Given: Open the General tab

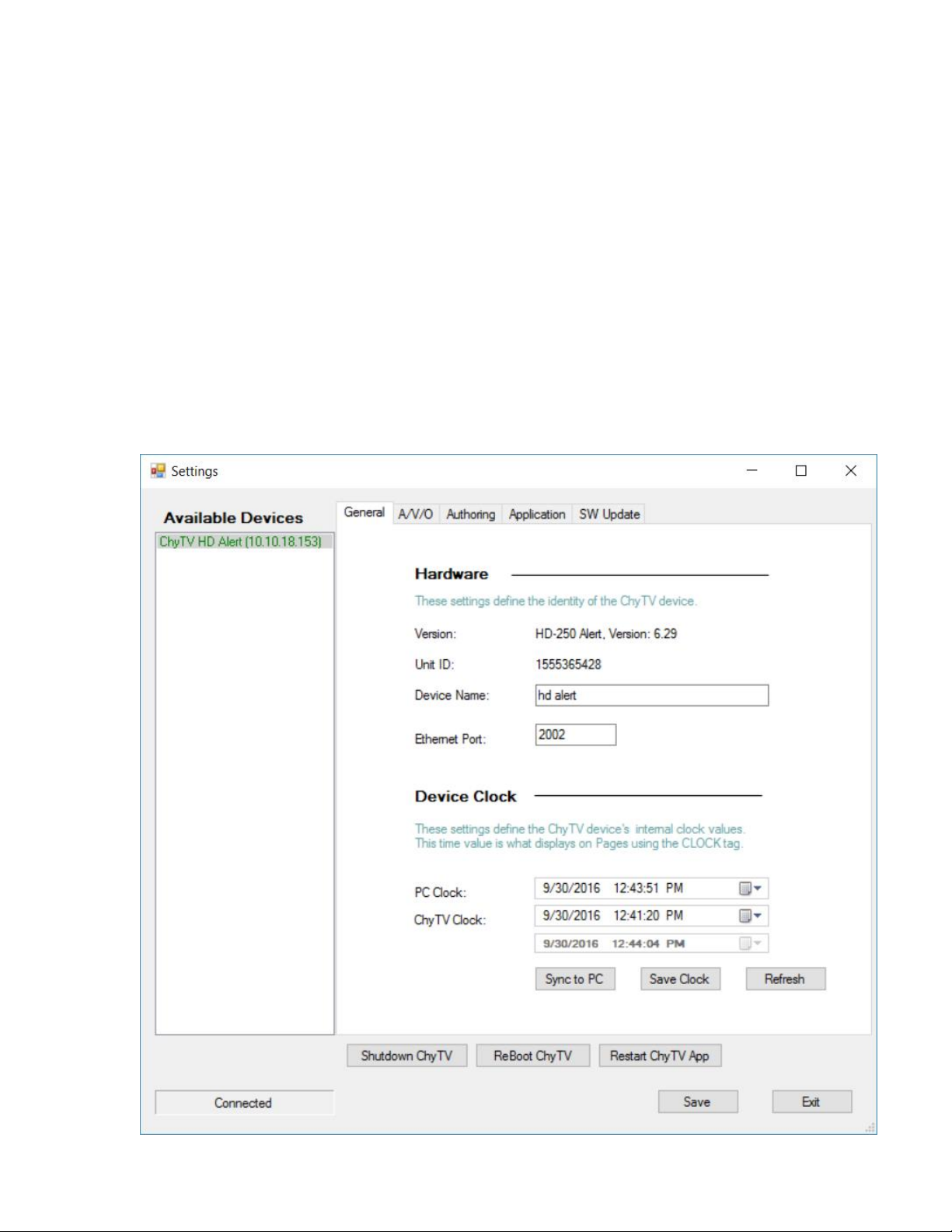Looking at the screenshot, I should [364, 513].
